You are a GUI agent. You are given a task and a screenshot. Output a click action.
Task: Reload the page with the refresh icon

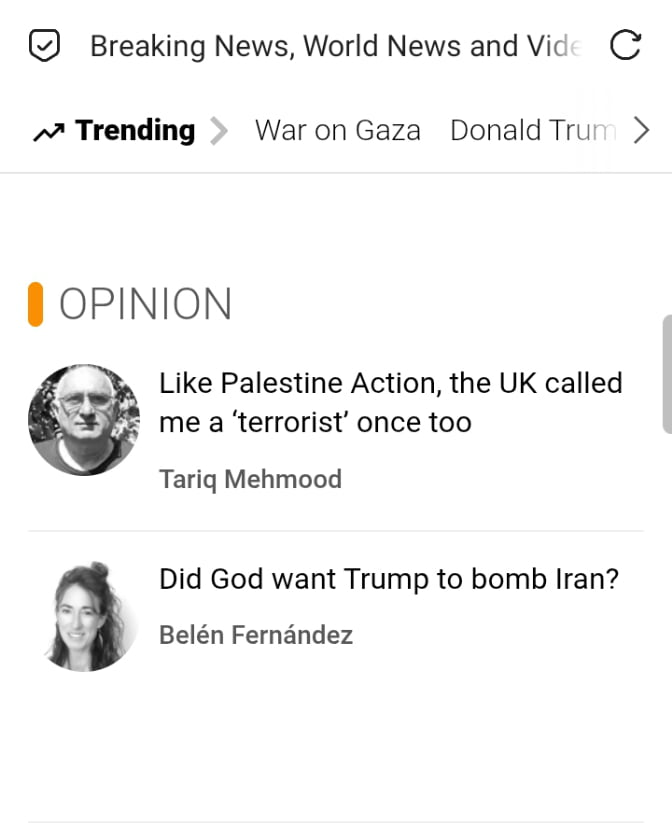pos(625,46)
